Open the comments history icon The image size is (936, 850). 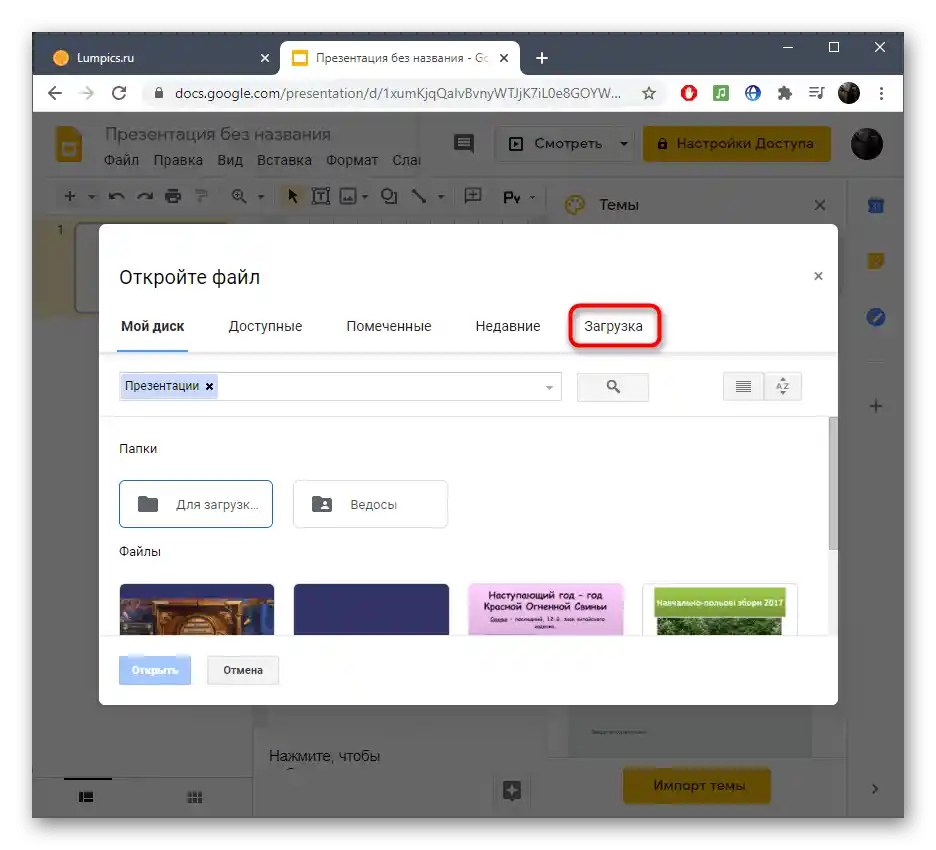pos(464,143)
